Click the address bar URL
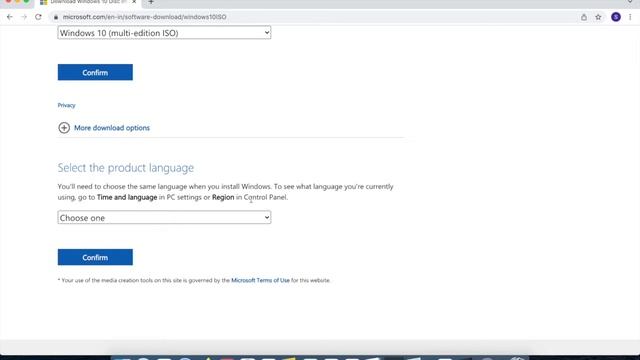This screenshot has width=640, height=360. (x=144, y=17)
